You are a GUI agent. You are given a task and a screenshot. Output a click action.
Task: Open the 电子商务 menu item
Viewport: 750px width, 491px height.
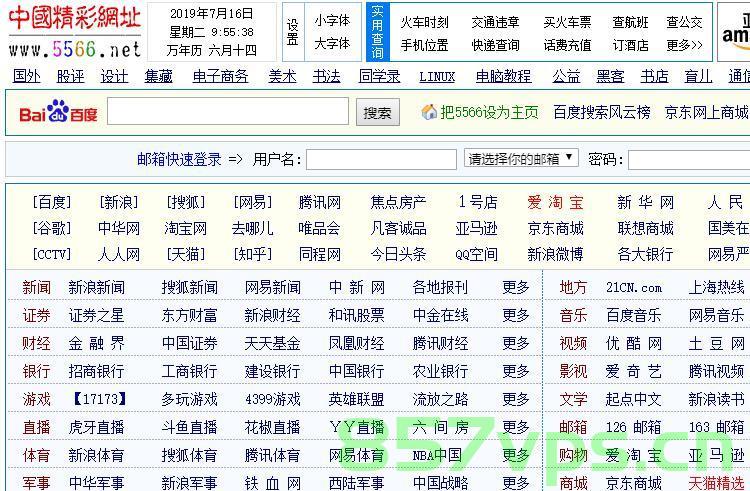tap(220, 76)
